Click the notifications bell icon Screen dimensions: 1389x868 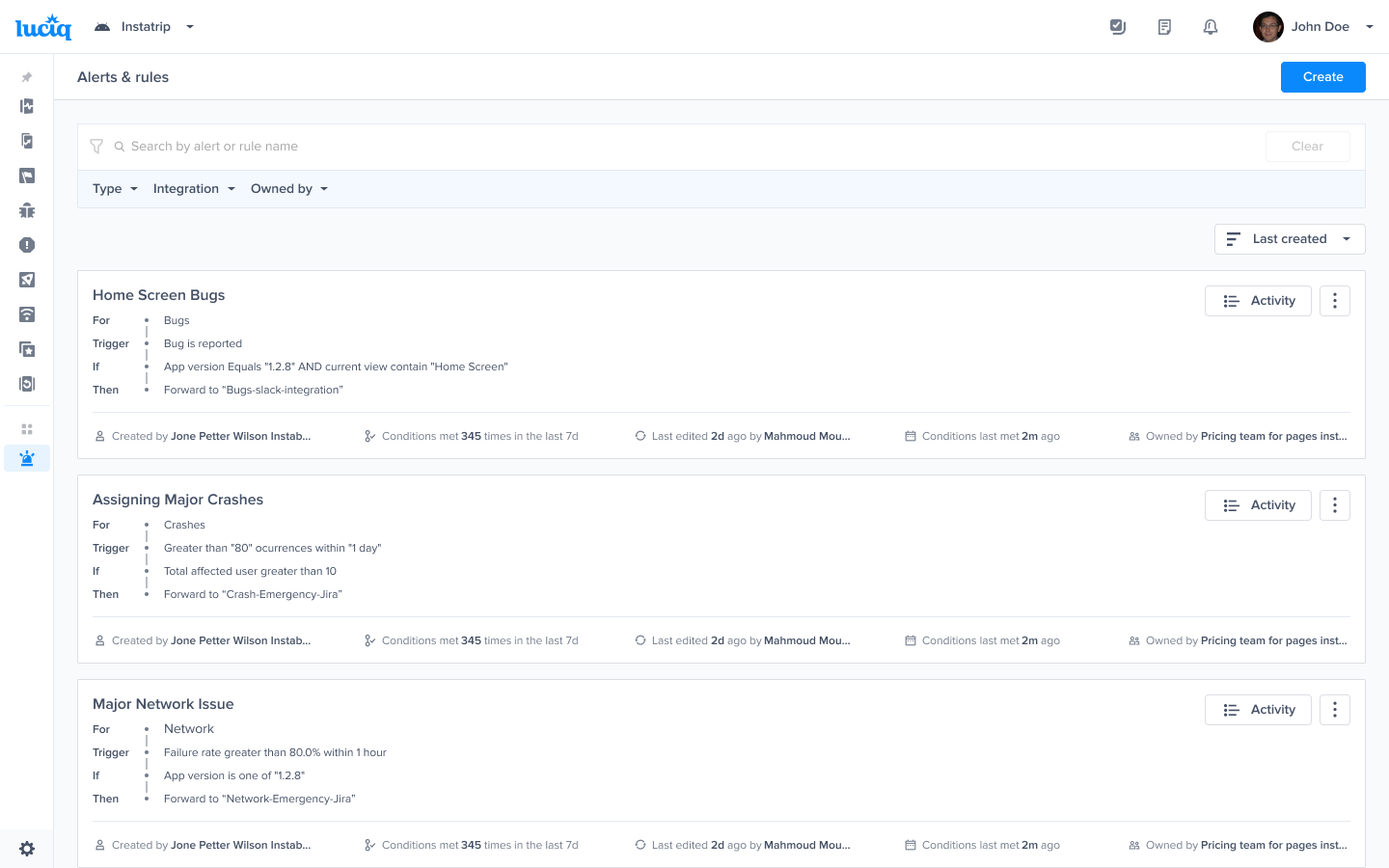(x=1211, y=27)
